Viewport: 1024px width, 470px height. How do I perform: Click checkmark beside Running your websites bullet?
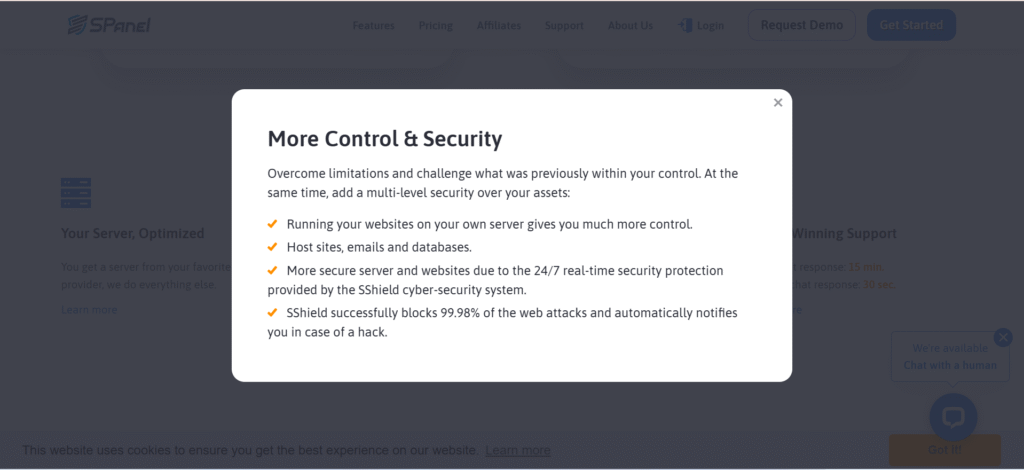click(x=272, y=224)
